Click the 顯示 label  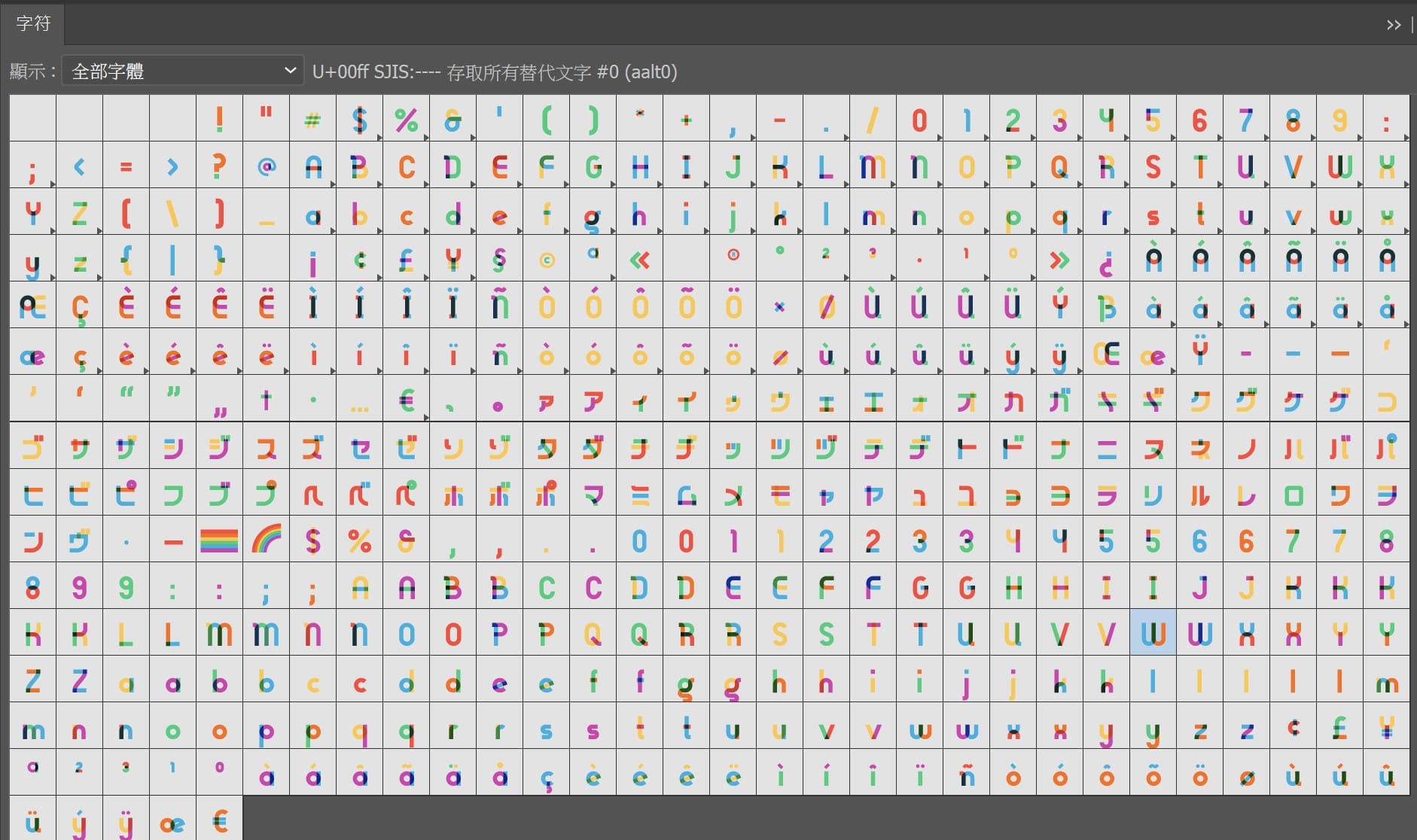pos(32,72)
